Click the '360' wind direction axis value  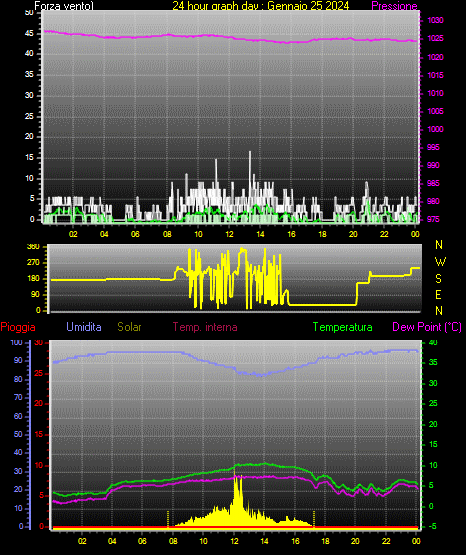33,247
